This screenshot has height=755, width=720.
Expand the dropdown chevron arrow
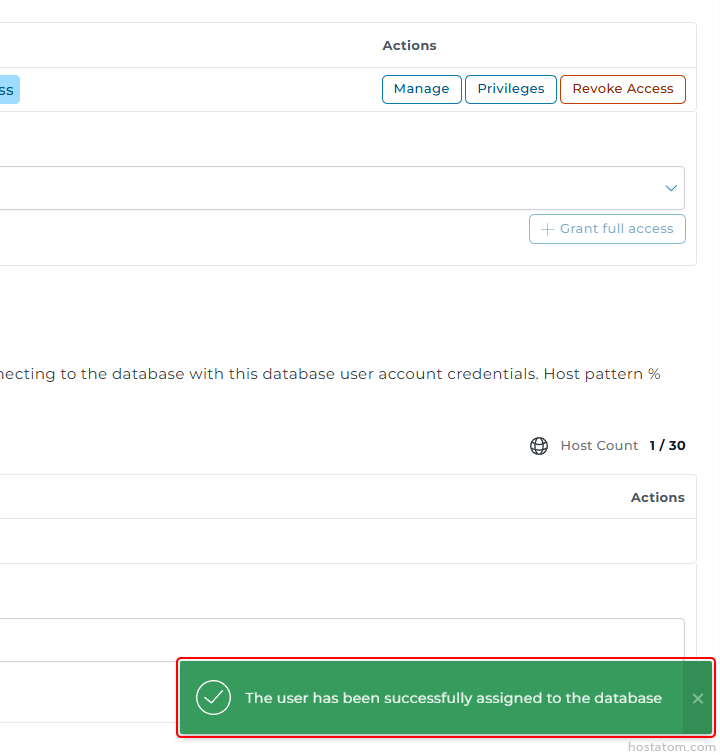671,188
